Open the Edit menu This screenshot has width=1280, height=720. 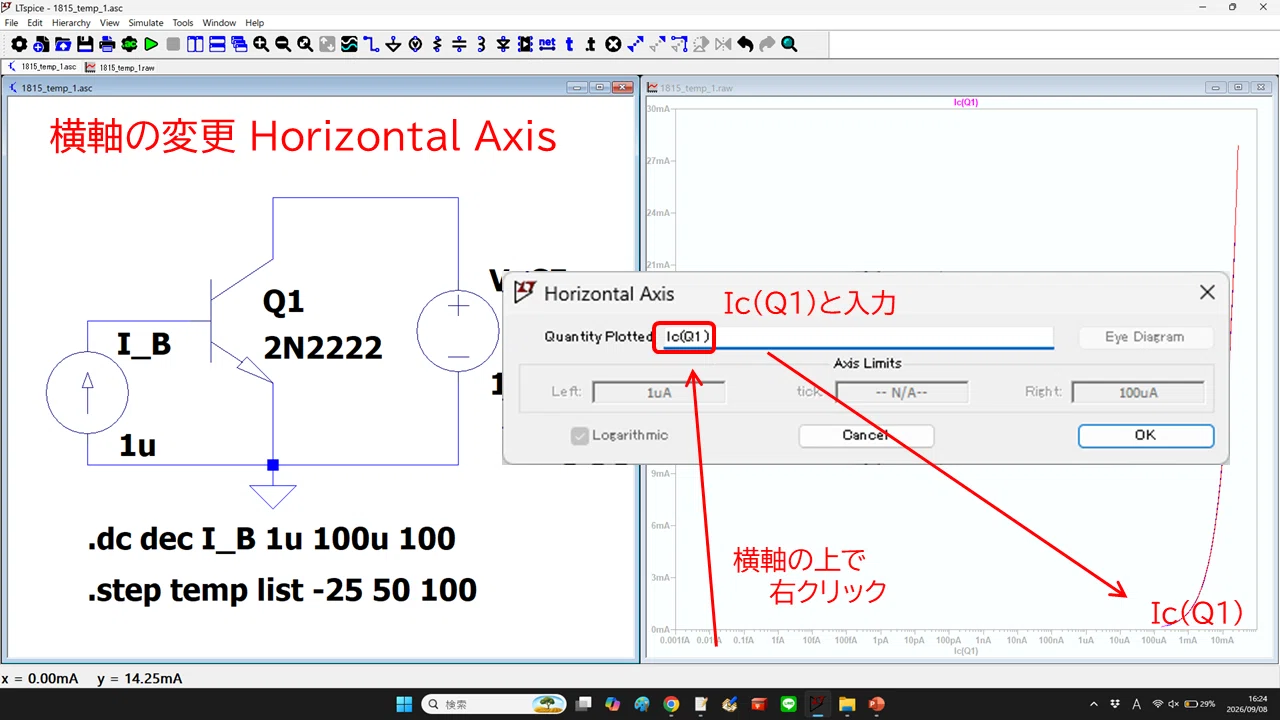click(x=35, y=22)
